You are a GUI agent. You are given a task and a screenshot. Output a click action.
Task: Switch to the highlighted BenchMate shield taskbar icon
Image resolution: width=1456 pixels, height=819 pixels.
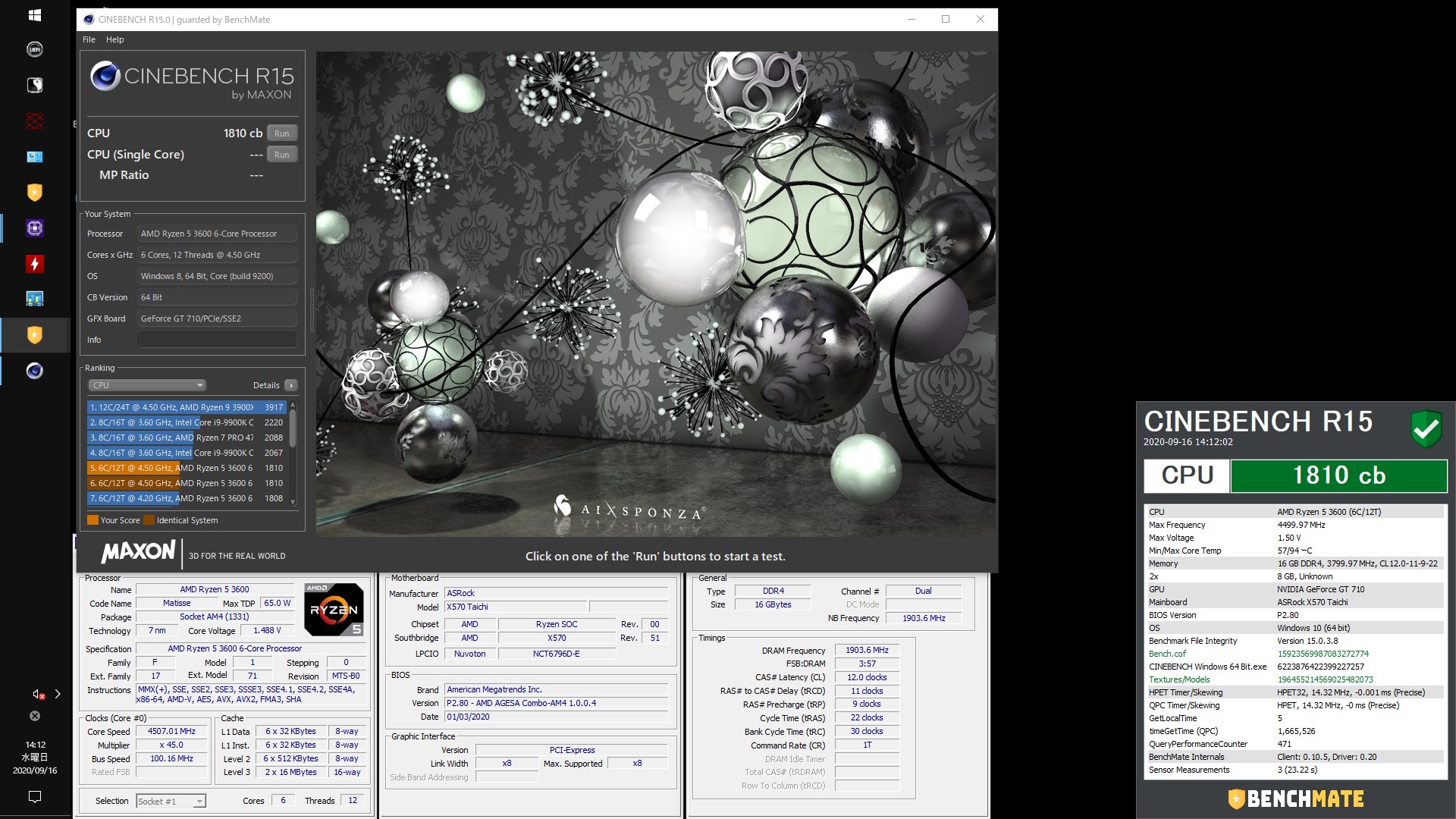click(35, 334)
